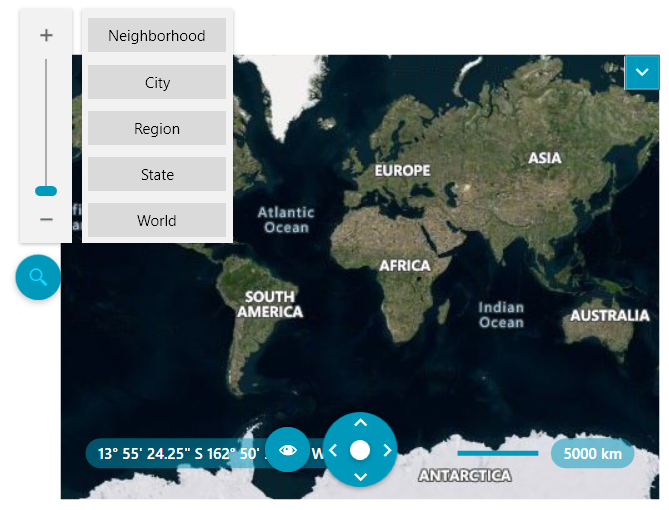This screenshot has height=510, width=669.
Task: Click the AUSTRALIA map label
Action: tap(610, 315)
